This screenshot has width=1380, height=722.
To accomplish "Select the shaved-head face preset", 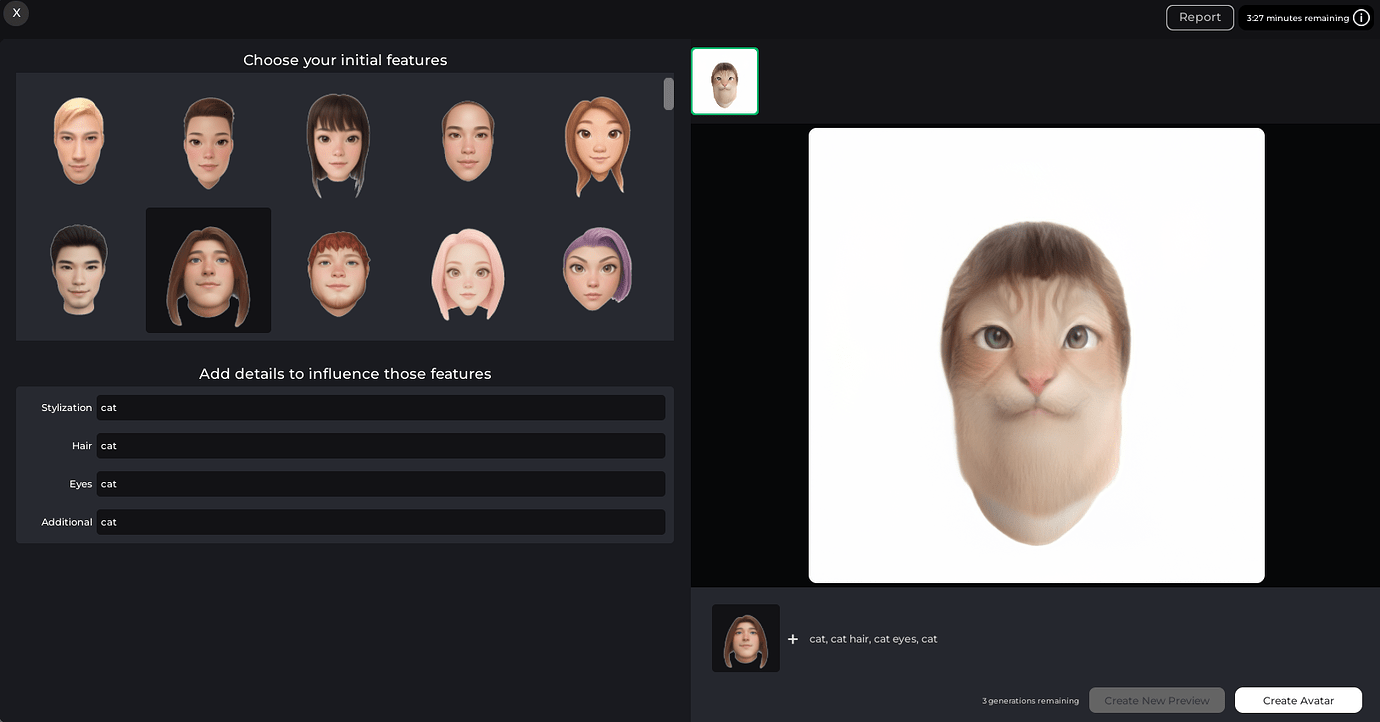I will click(468, 140).
